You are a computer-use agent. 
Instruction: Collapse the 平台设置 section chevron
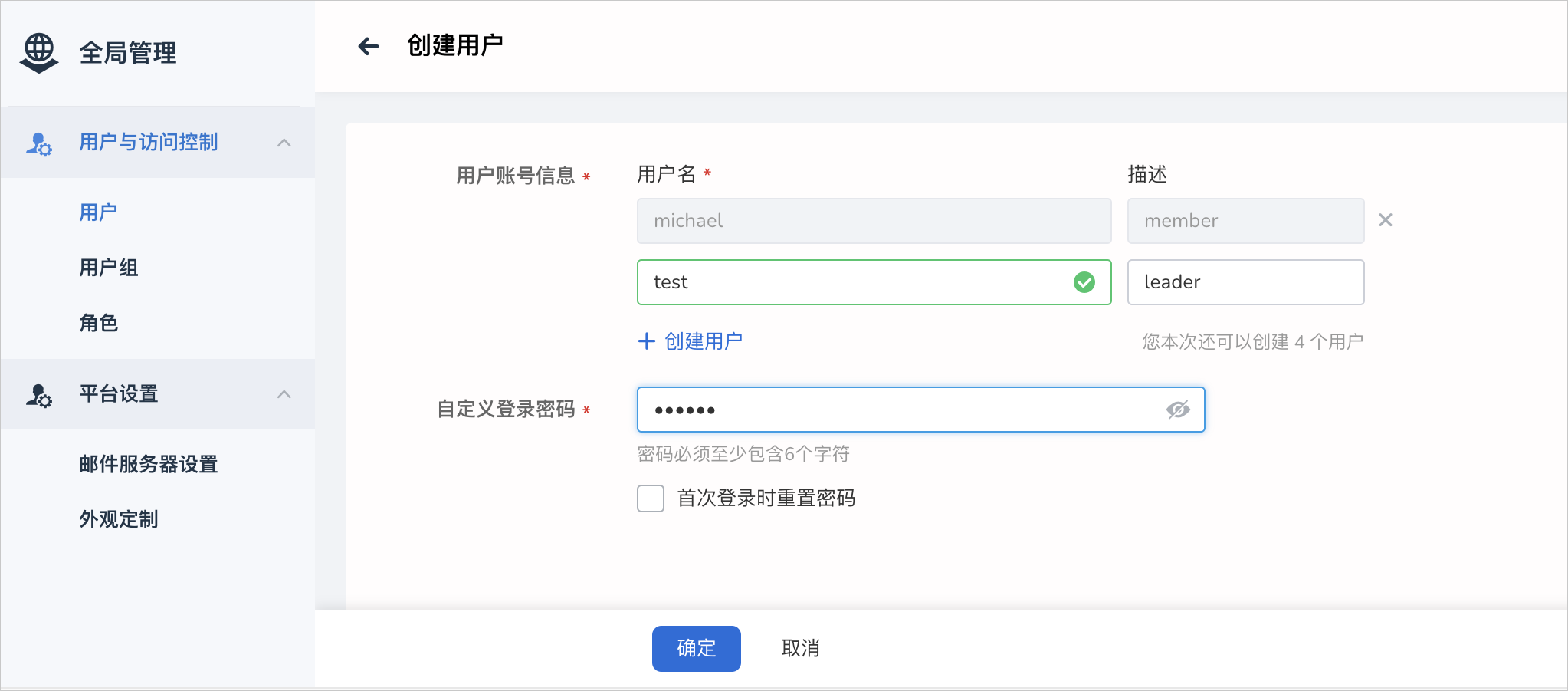[284, 394]
